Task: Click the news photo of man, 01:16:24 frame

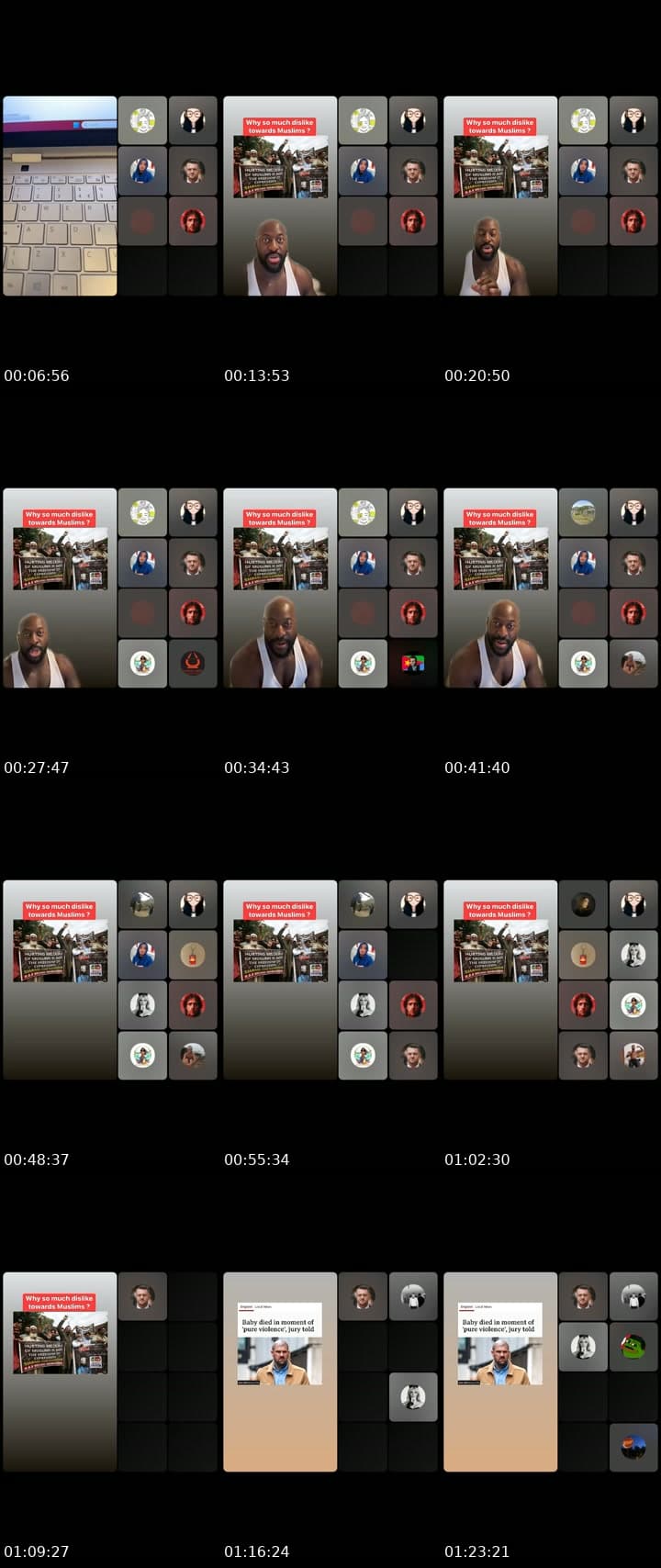Action: tap(280, 1361)
